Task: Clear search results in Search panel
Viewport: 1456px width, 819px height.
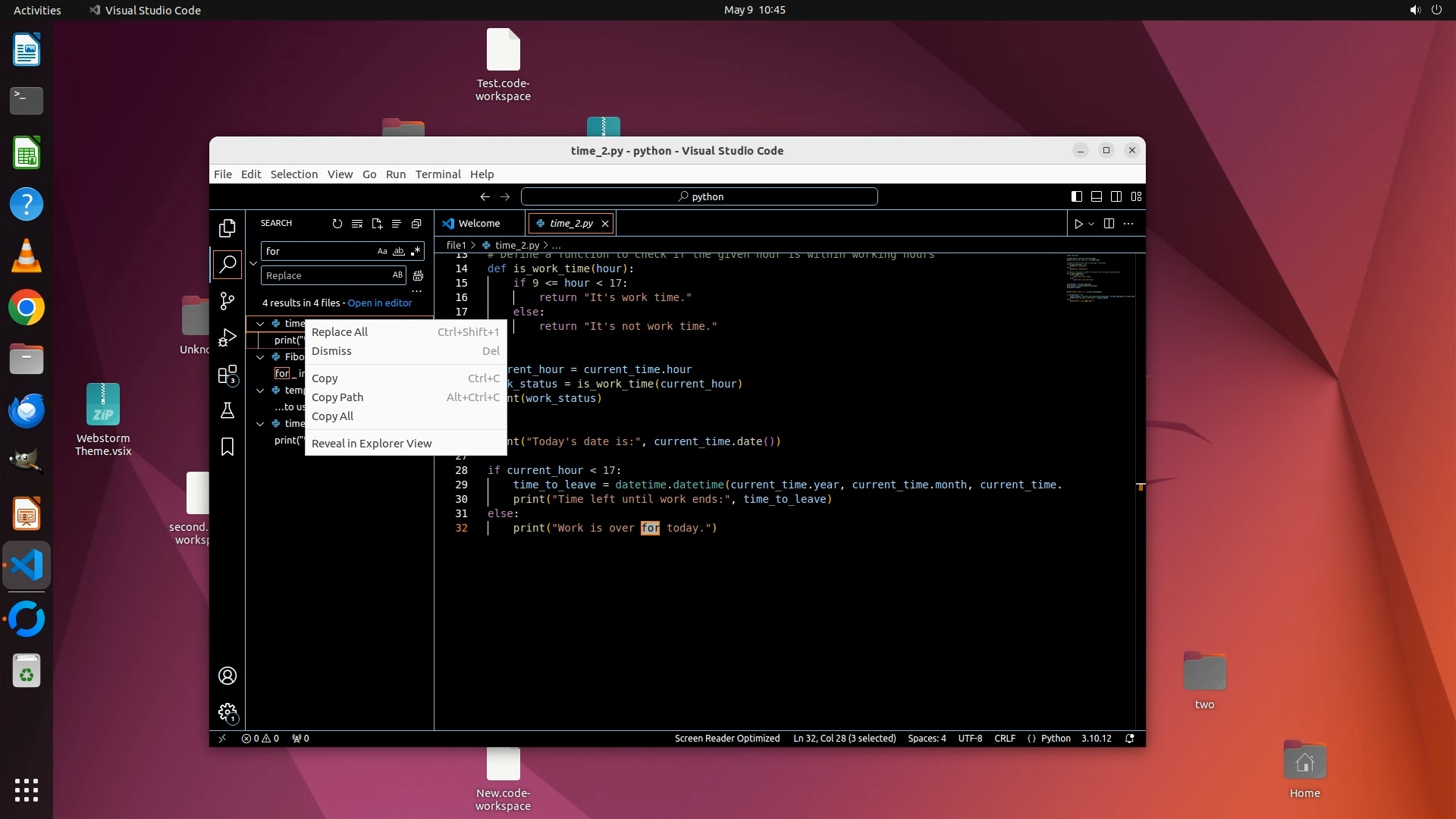Action: 356,224
